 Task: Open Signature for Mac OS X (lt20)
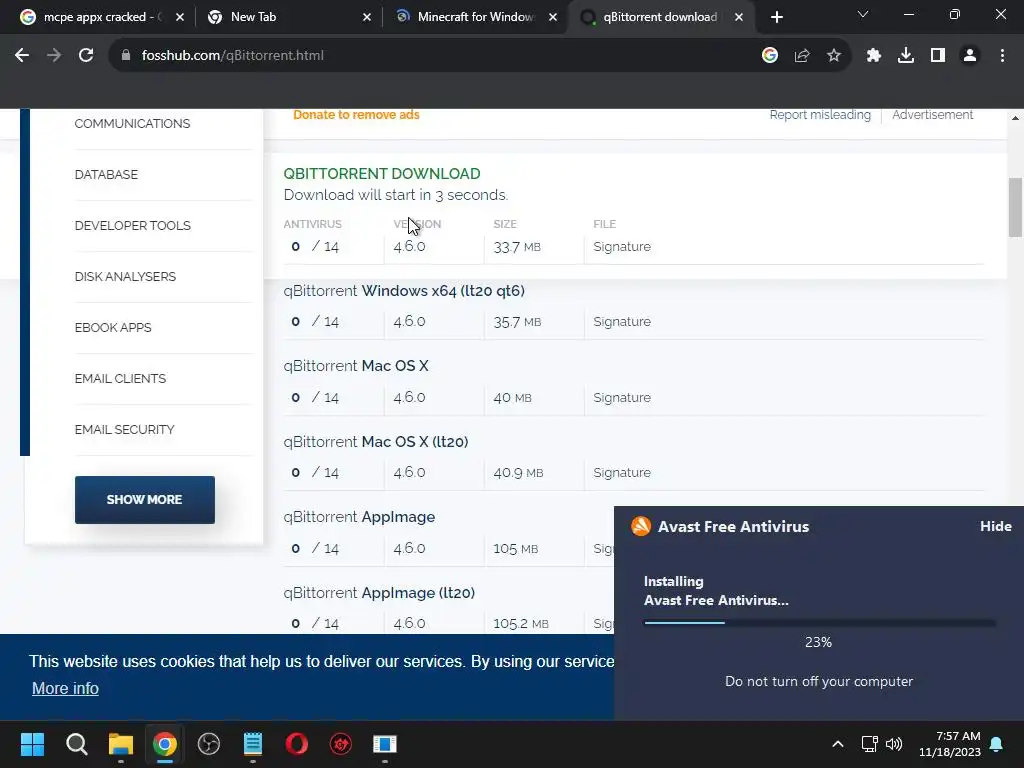point(622,473)
